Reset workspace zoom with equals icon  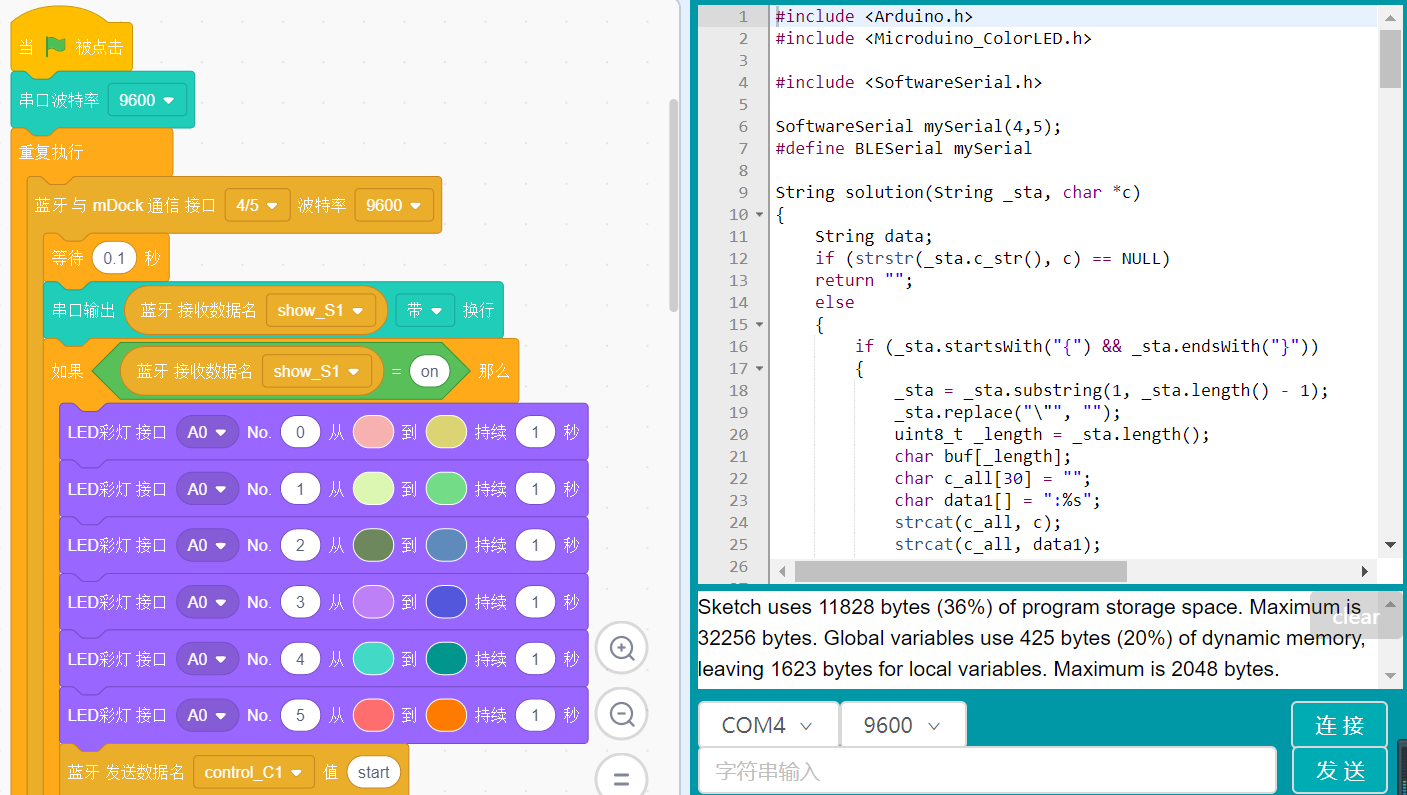[x=622, y=779]
